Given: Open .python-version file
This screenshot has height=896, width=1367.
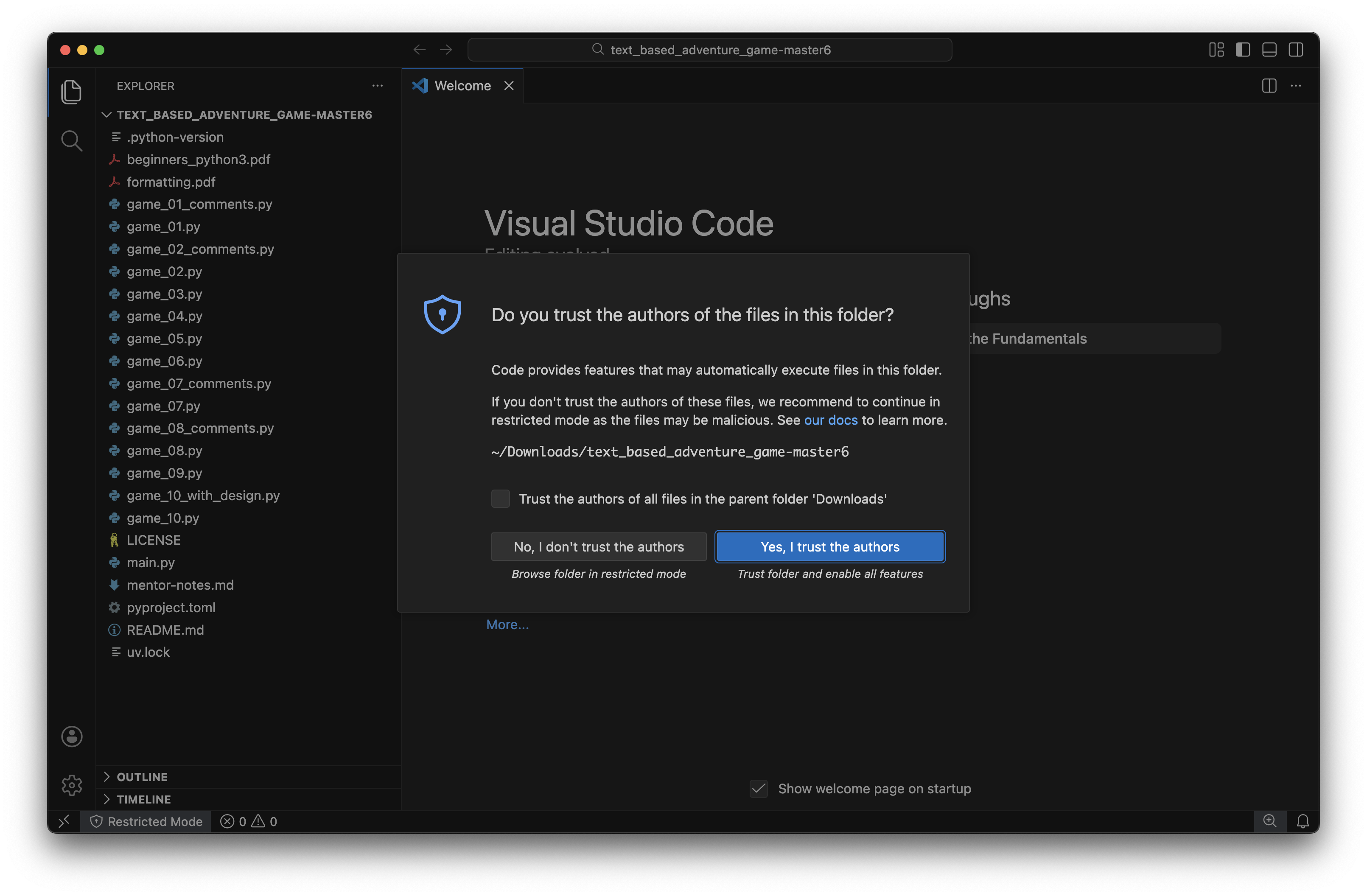Looking at the screenshot, I should (x=248, y=137).
